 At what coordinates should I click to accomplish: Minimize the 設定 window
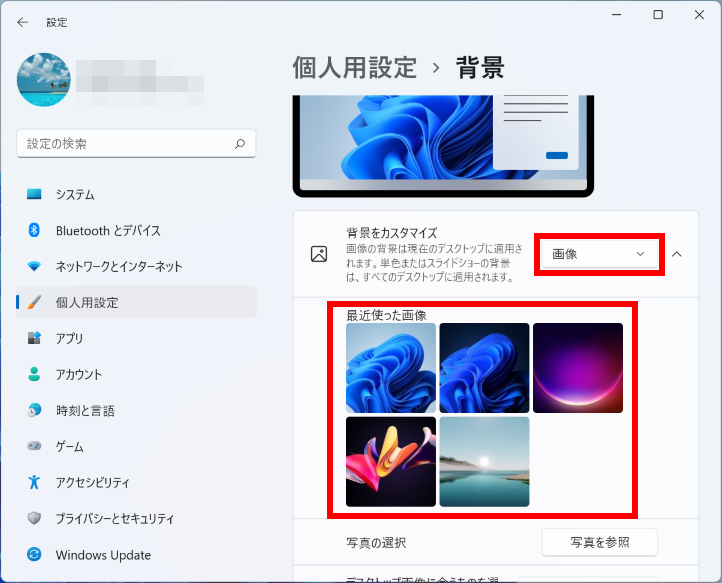click(x=617, y=15)
